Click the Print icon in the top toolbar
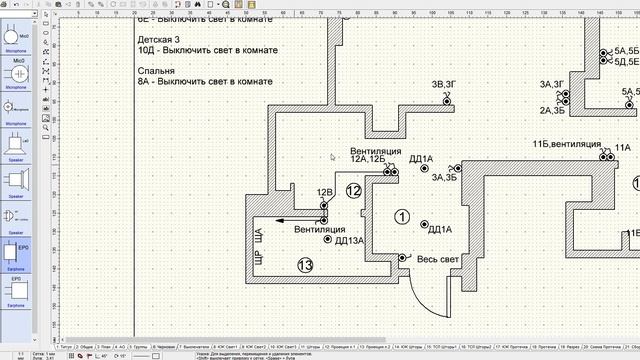This screenshot has height=360, width=640. 4,4
